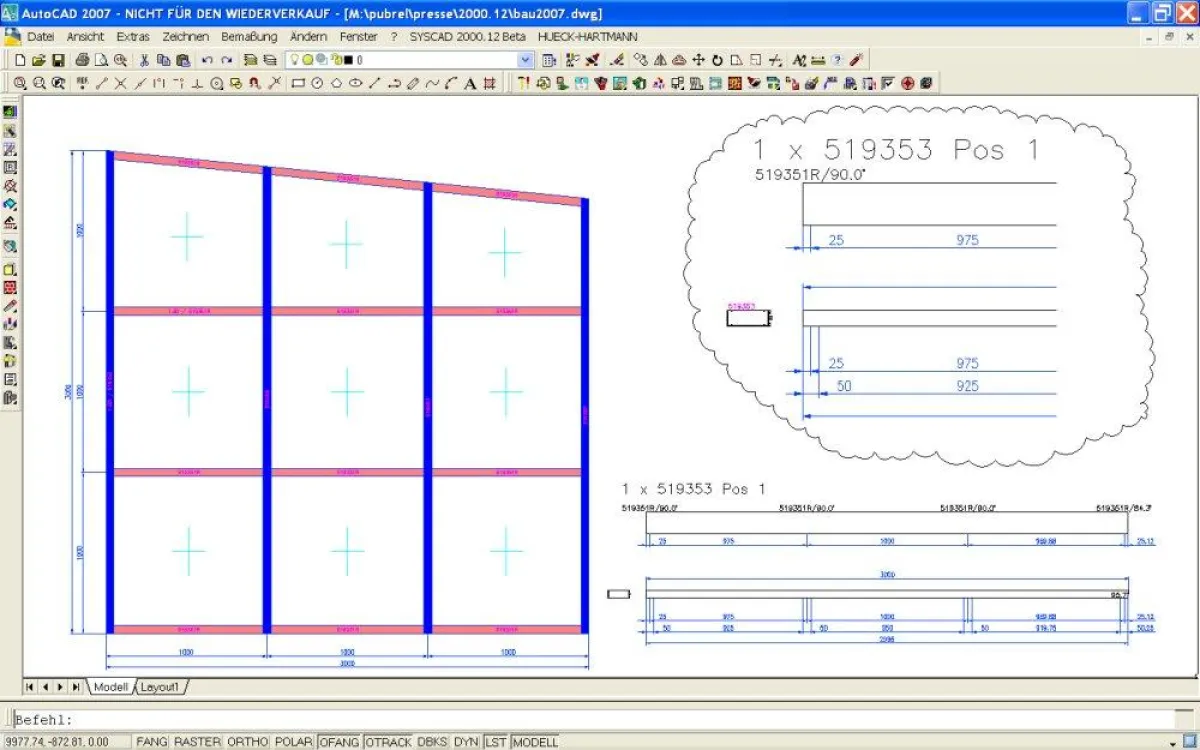Click the Move (four-arrow) tool icon
The image size is (1200, 750).
pos(698,60)
